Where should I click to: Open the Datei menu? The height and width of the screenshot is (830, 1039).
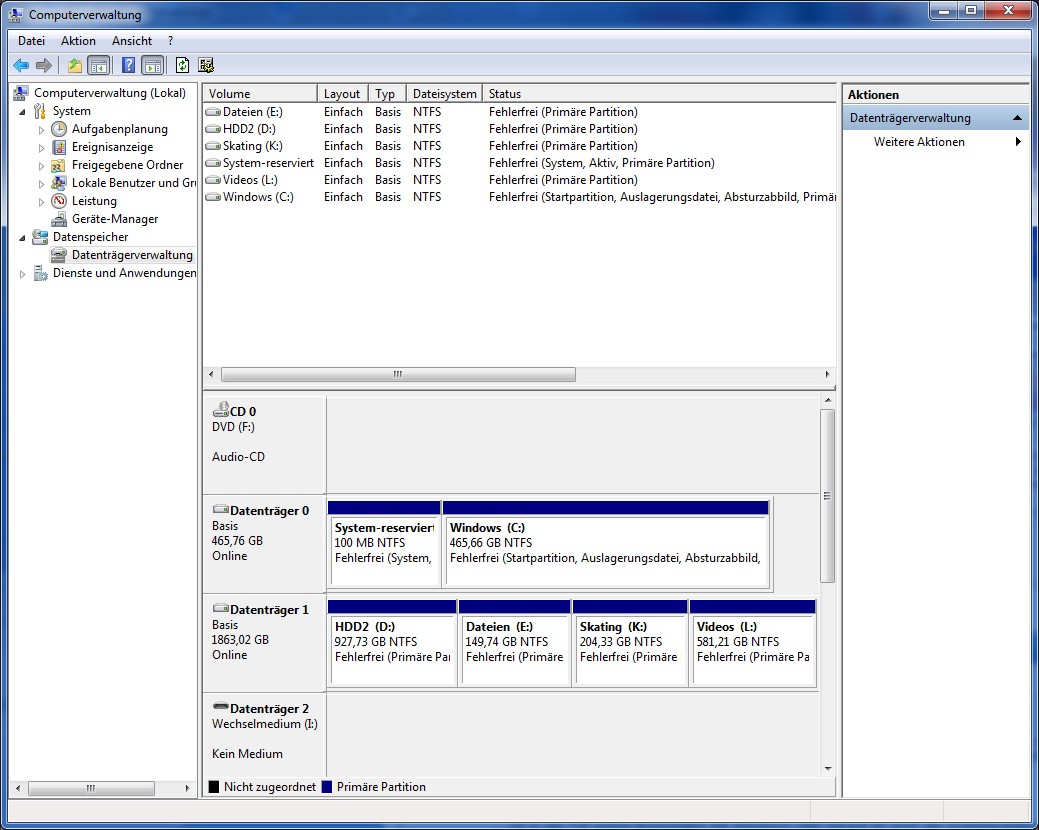click(31, 41)
